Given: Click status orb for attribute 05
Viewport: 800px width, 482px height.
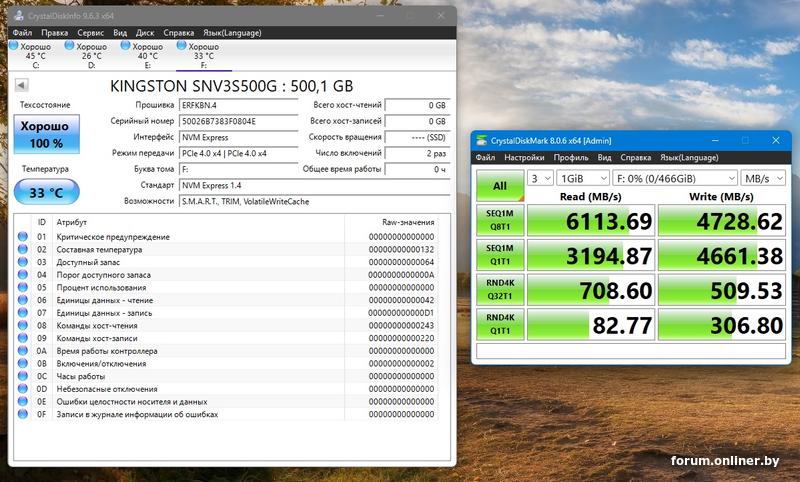Looking at the screenshot, I should pyautogui.click(x=22, y=287).
